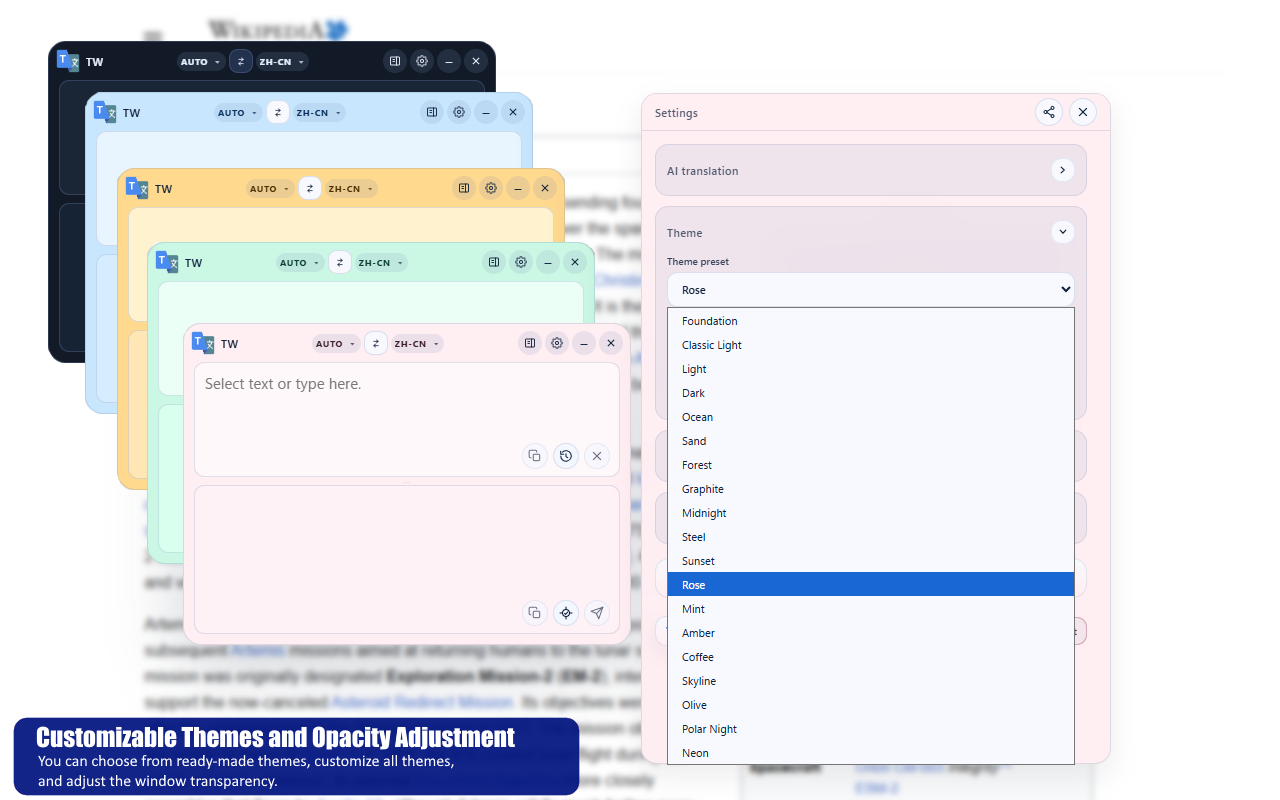The height and width of the screenshot is (800, 1280).
Task: Open translation history with the clock icon
Action: [566, 455]
